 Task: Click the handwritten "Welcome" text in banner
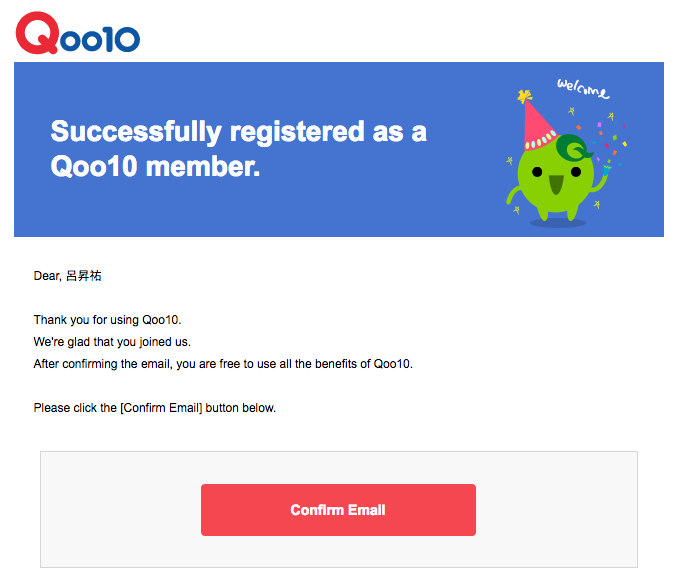coord(583,88)
